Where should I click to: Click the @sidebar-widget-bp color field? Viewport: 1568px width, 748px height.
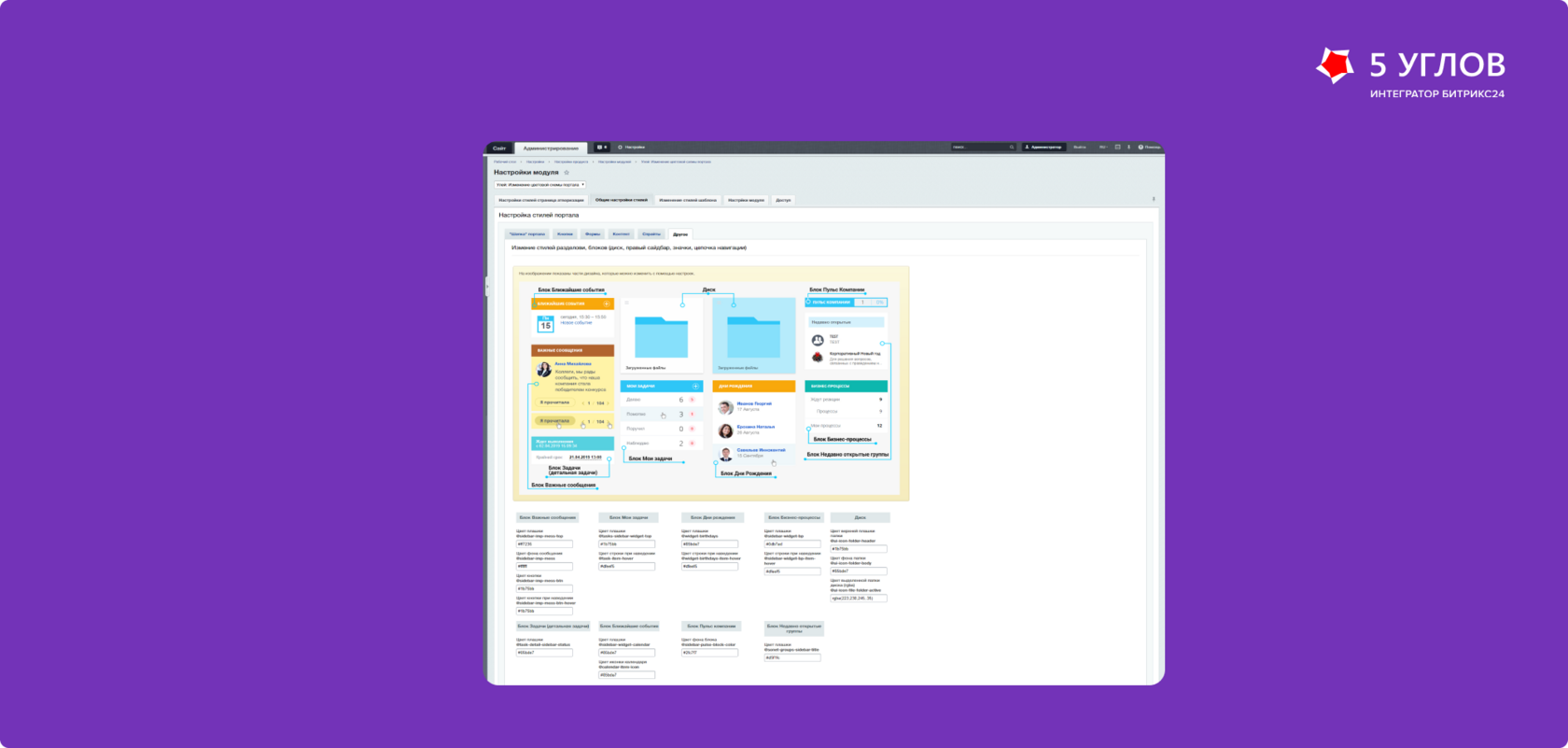[792, 543]
